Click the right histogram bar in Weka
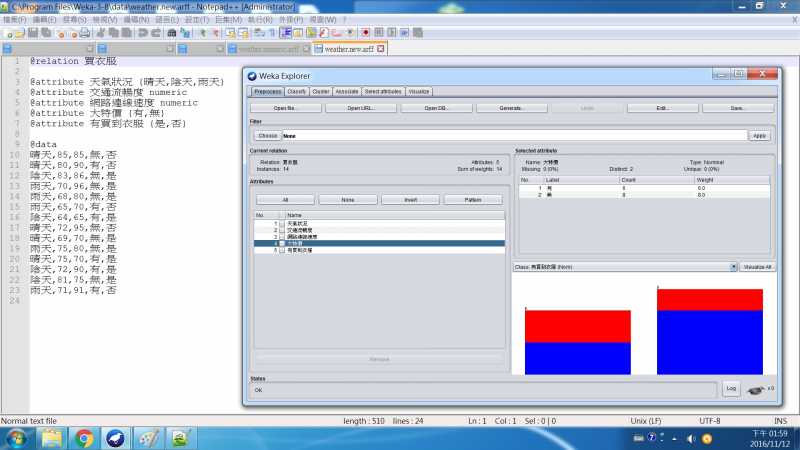 (x=710, y=332)
